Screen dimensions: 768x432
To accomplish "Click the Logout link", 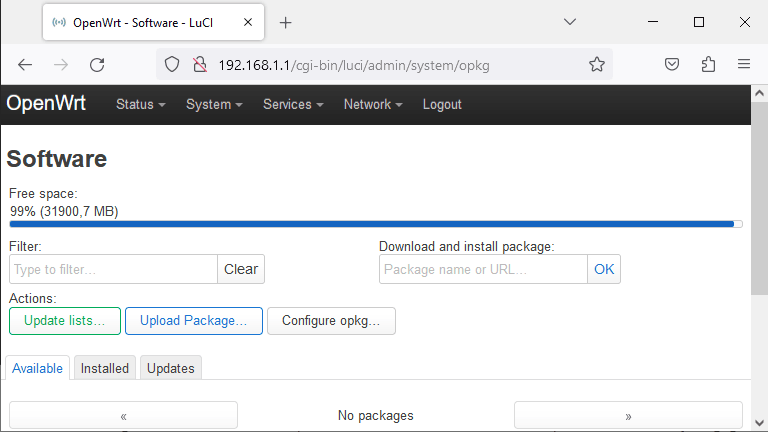I will click(442, 104).
